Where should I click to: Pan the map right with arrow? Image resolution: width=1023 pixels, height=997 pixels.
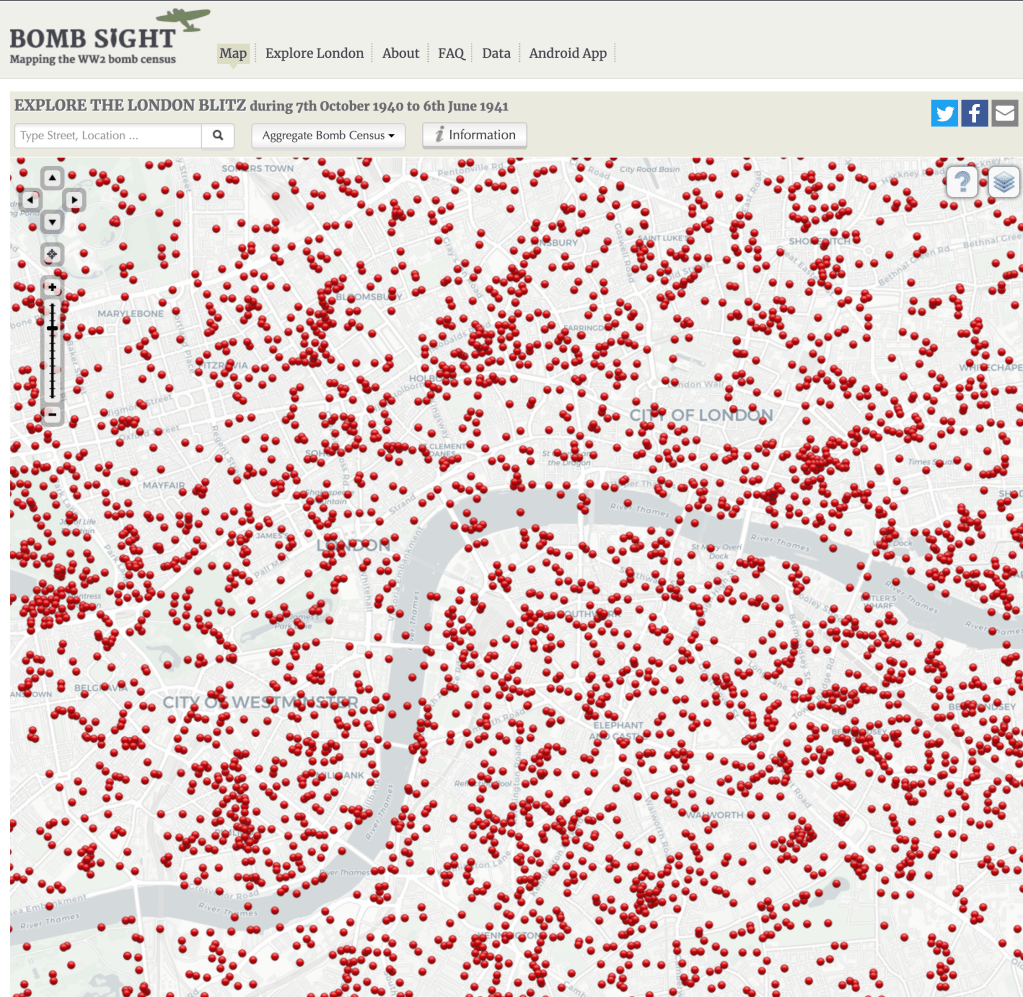74,201
